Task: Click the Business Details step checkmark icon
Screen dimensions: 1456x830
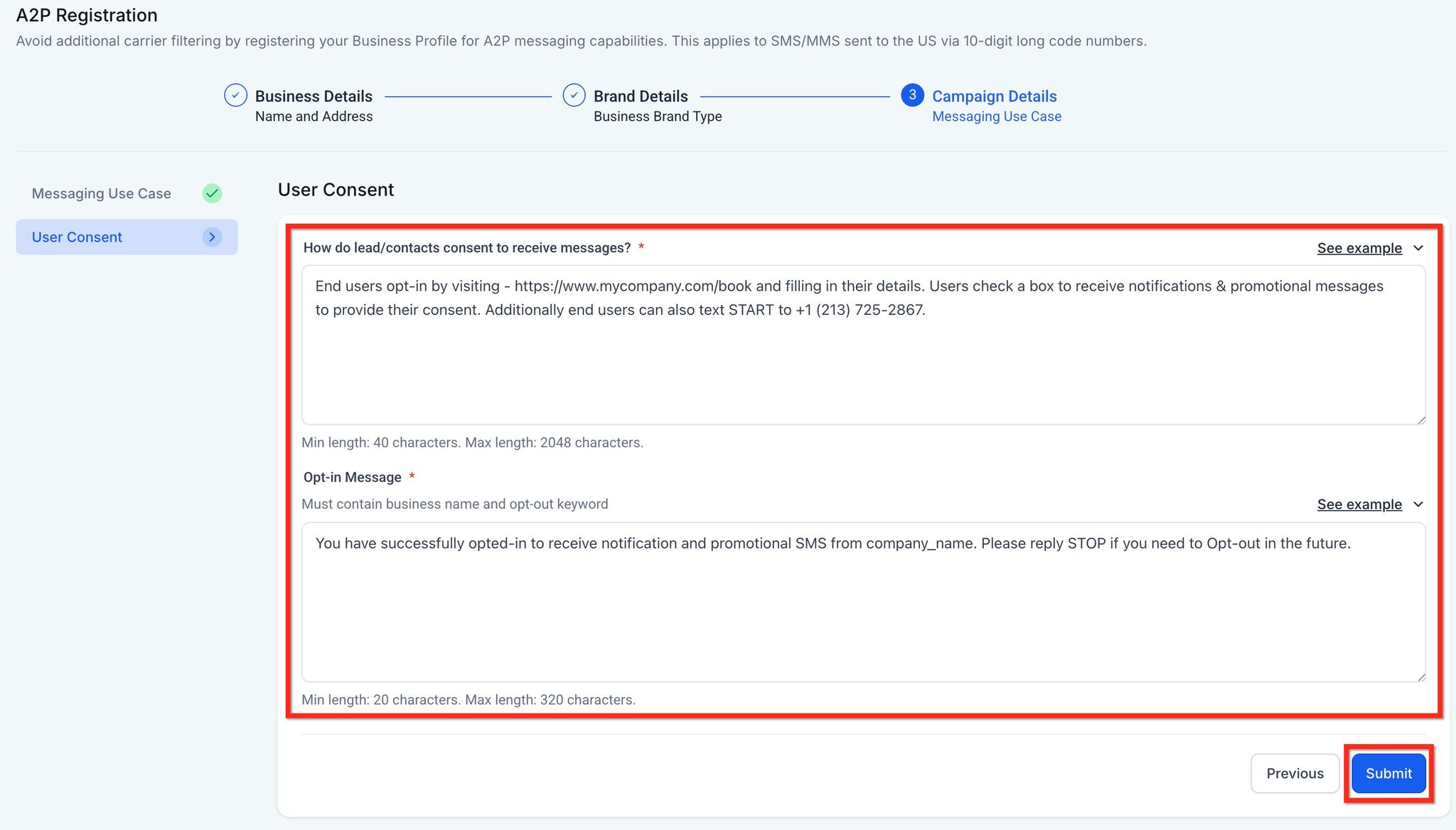Action: pyautogui.click(x=235, y=95)
